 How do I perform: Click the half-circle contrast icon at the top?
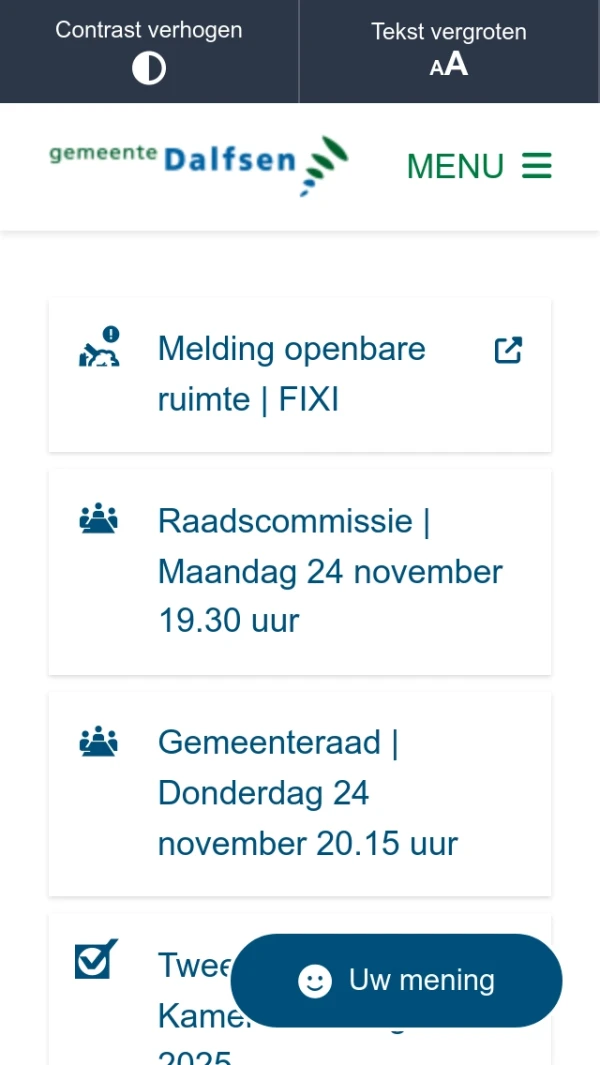tap(148, 68)
